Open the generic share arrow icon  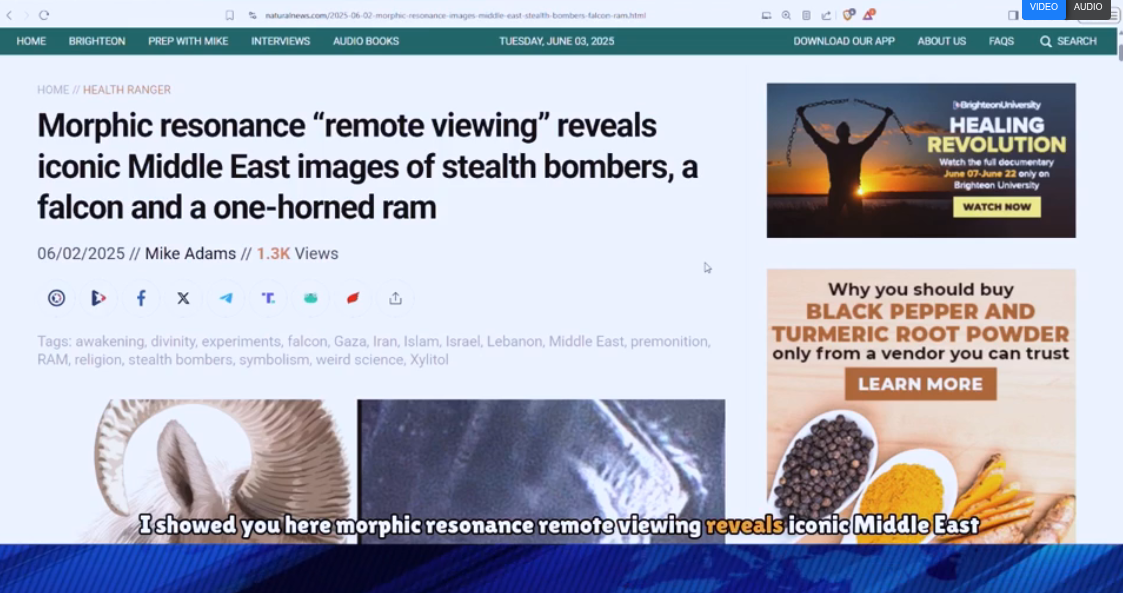click(396, 298)
